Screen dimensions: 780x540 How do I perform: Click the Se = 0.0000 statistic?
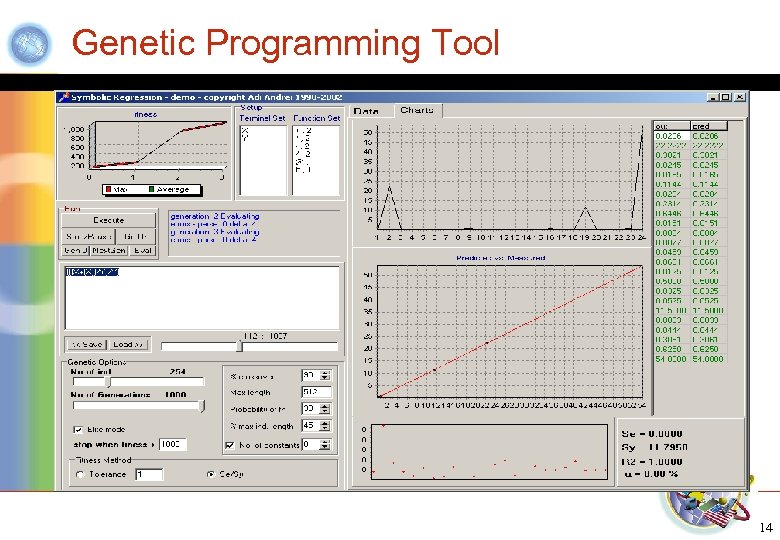[x=652, y=434]
